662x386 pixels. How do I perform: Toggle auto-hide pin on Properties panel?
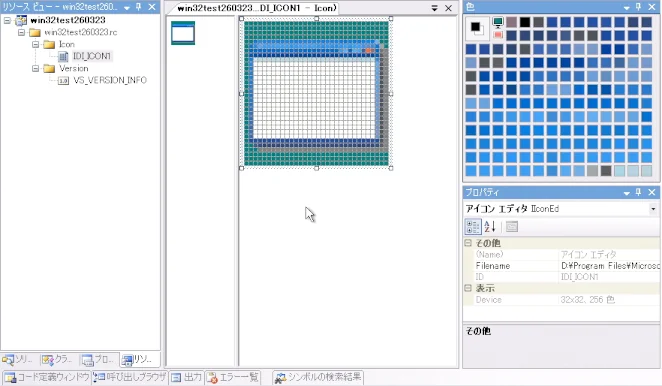[x=638, y=192]
